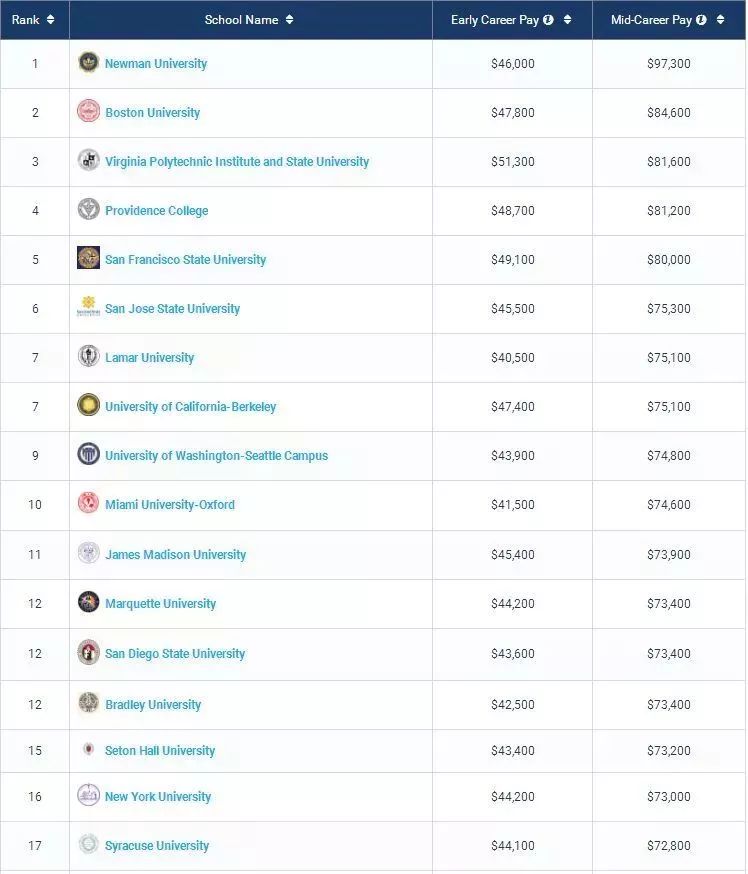Open the Providence College link

point(156,210)
